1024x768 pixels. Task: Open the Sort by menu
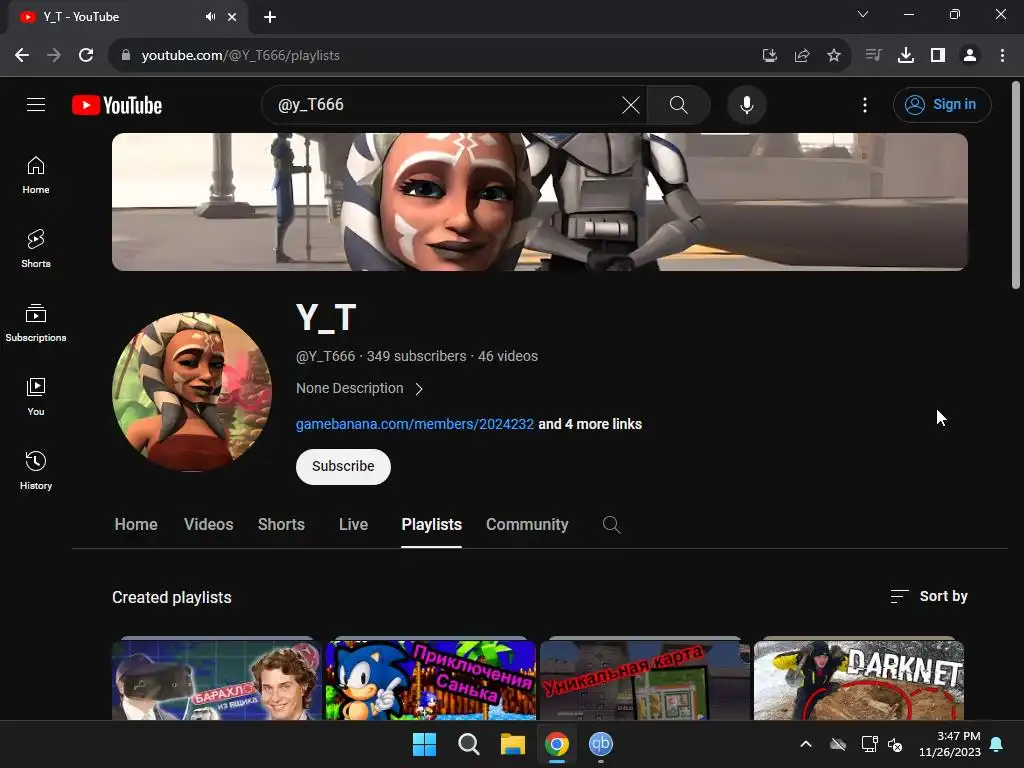coord(929,596)
